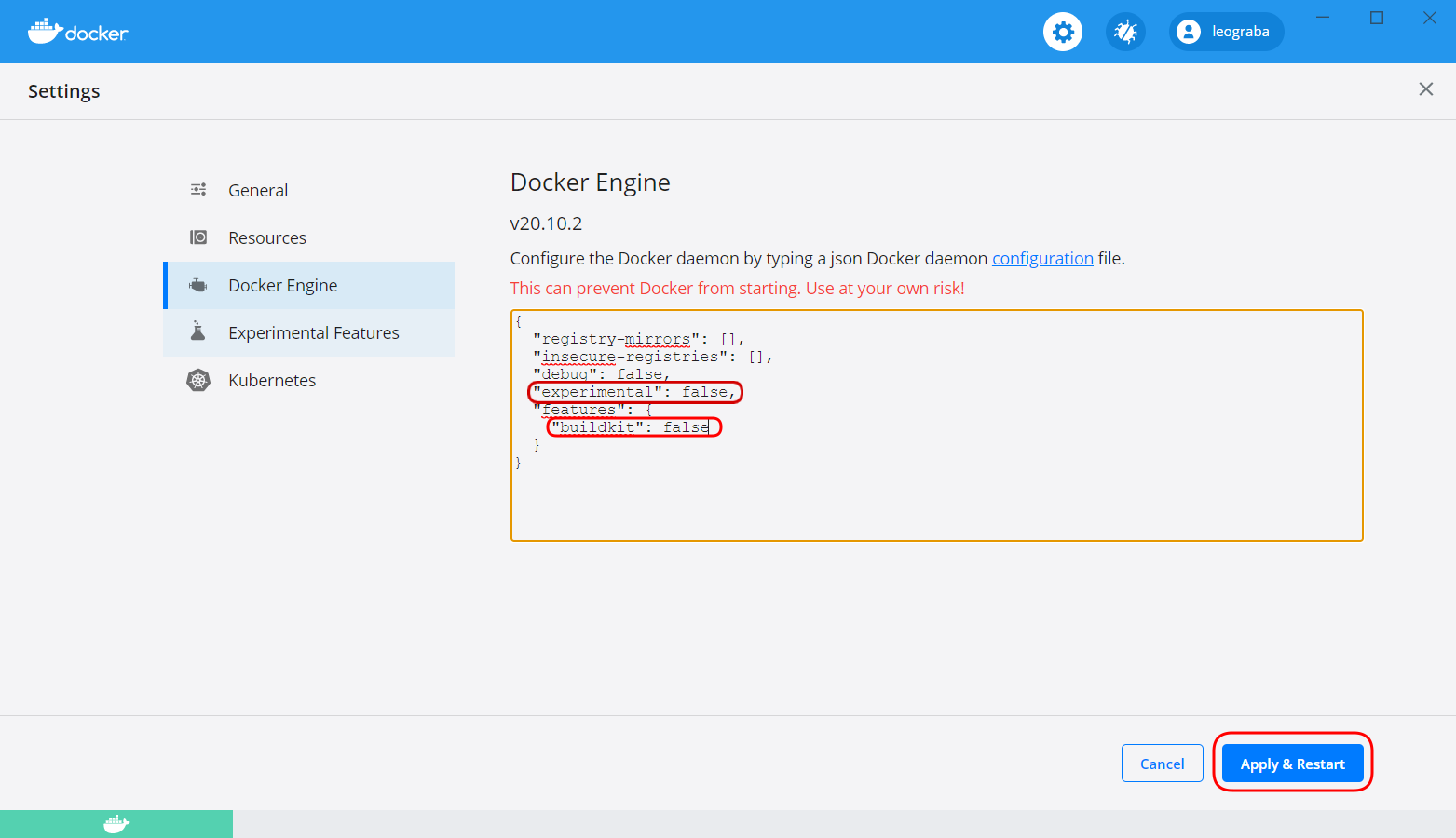Click the "registry-mirrors" line in JSON editor
The image size is (1456, 838).
638,339
